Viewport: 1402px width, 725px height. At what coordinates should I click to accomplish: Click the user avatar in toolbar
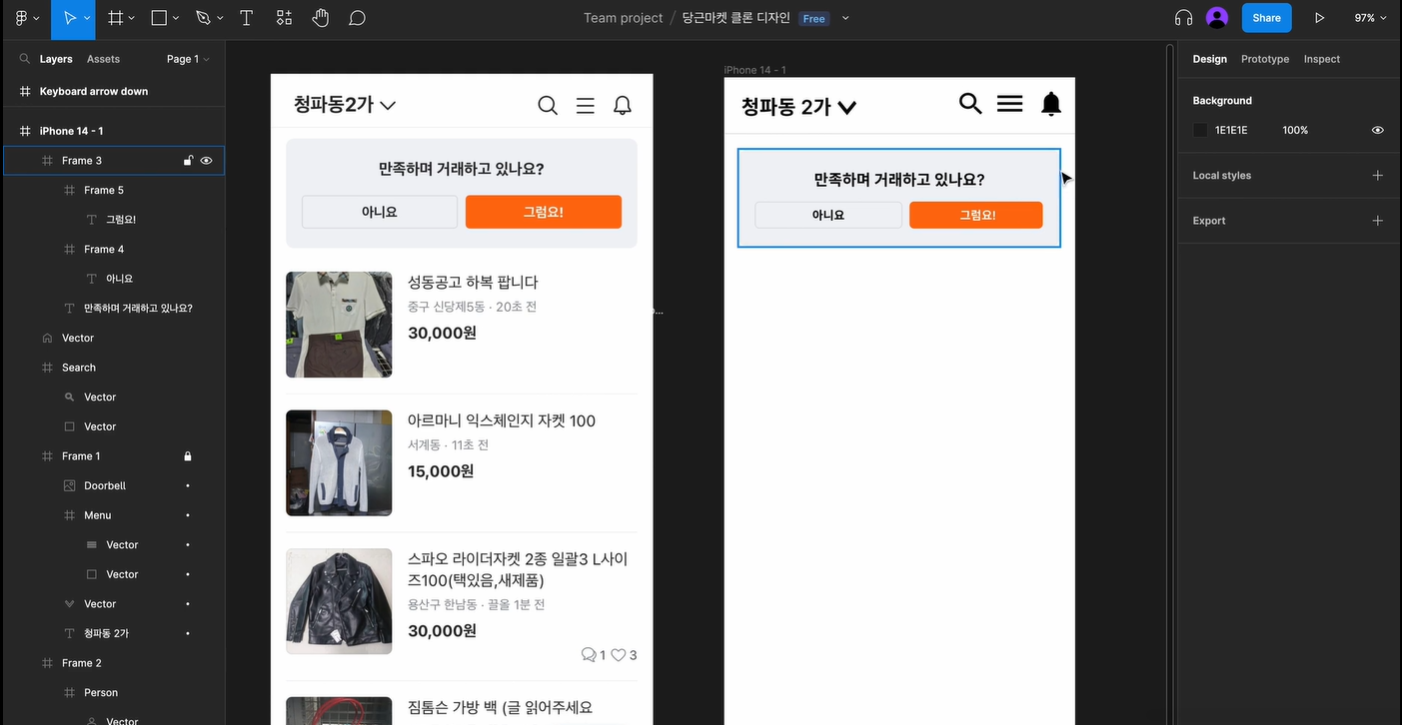1217,18
